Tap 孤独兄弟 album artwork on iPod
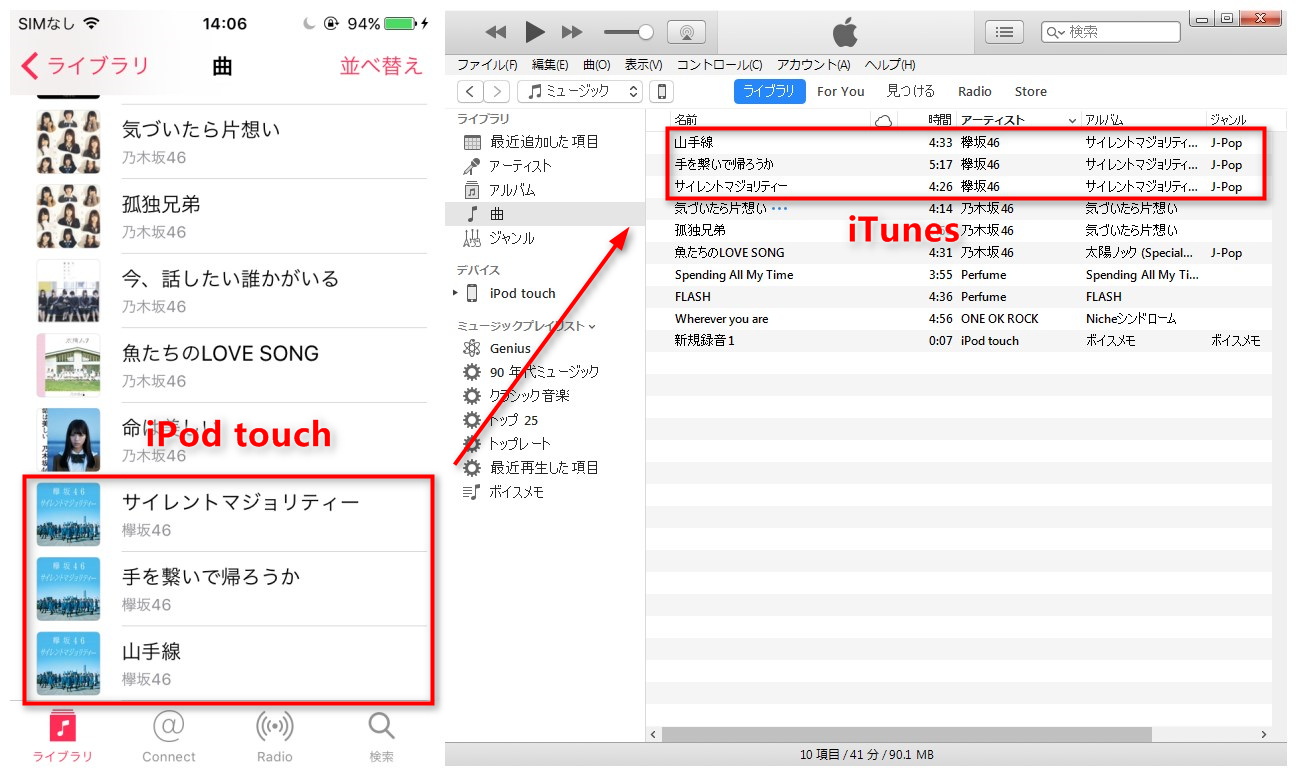The width and height of the screenshot is (1297, 776). [68, 216]
